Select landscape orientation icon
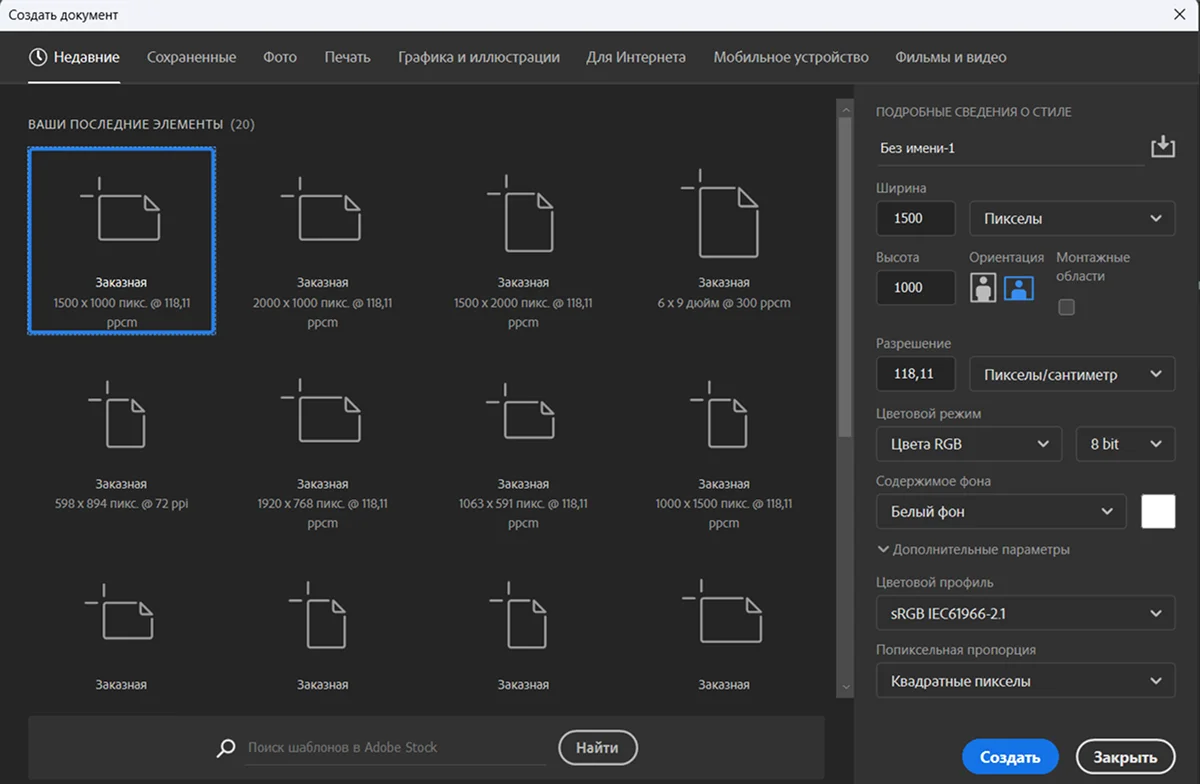Screen dimensions: 1200x784 coord(1019,288)
